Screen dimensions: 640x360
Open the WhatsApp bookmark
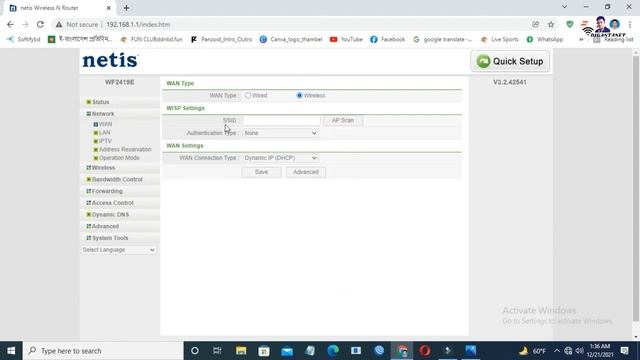(x=545, y=39)
